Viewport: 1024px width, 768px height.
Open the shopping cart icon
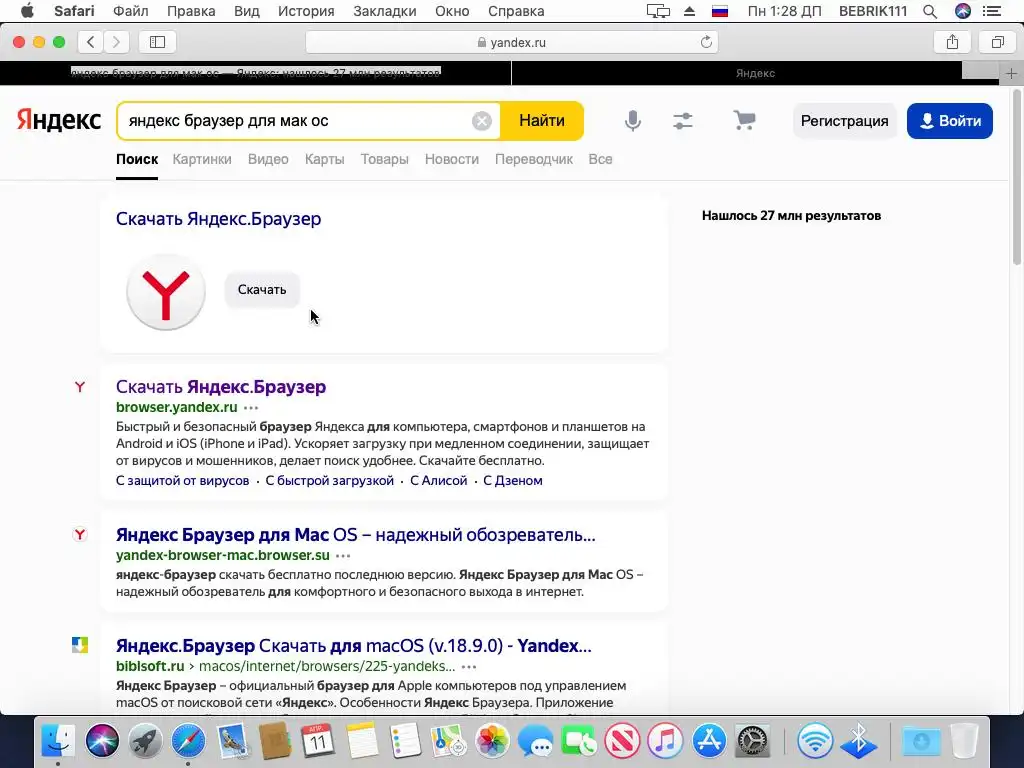pos(744,120)
